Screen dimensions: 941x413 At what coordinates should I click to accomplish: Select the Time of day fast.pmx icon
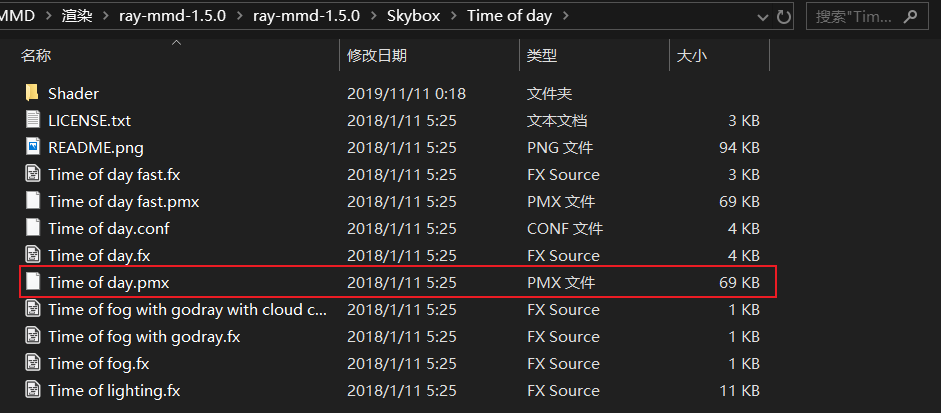click(x=32, y=201)
